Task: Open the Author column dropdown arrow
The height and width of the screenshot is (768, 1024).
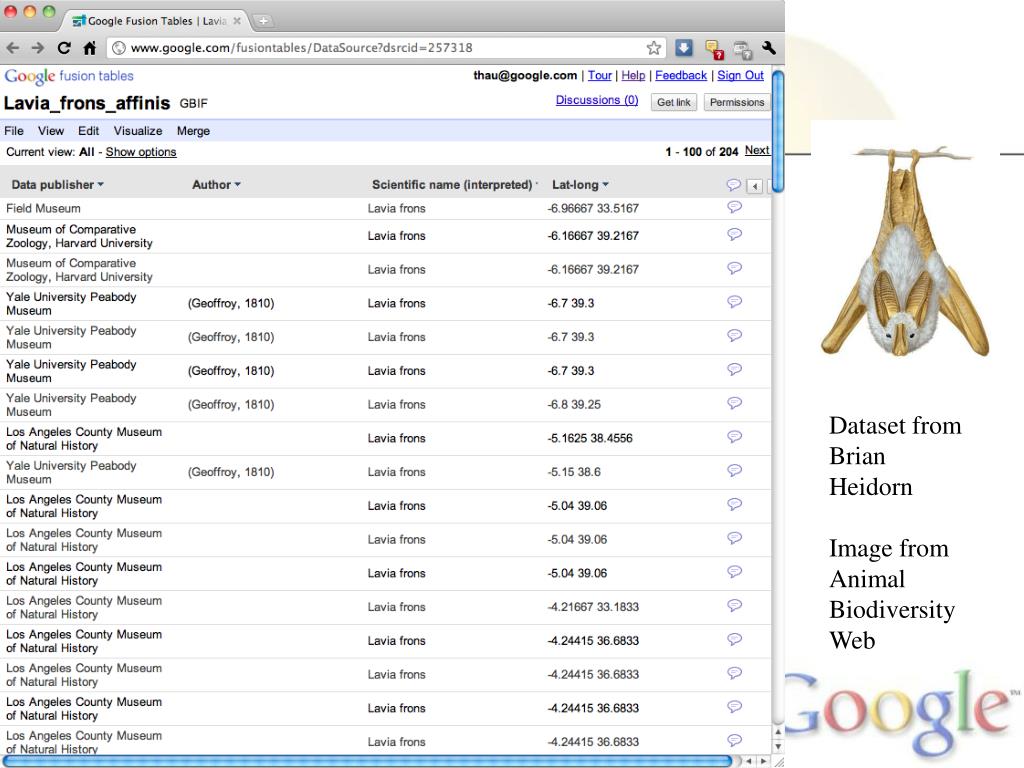Action: pyautogui.click(x=237, y=185)
